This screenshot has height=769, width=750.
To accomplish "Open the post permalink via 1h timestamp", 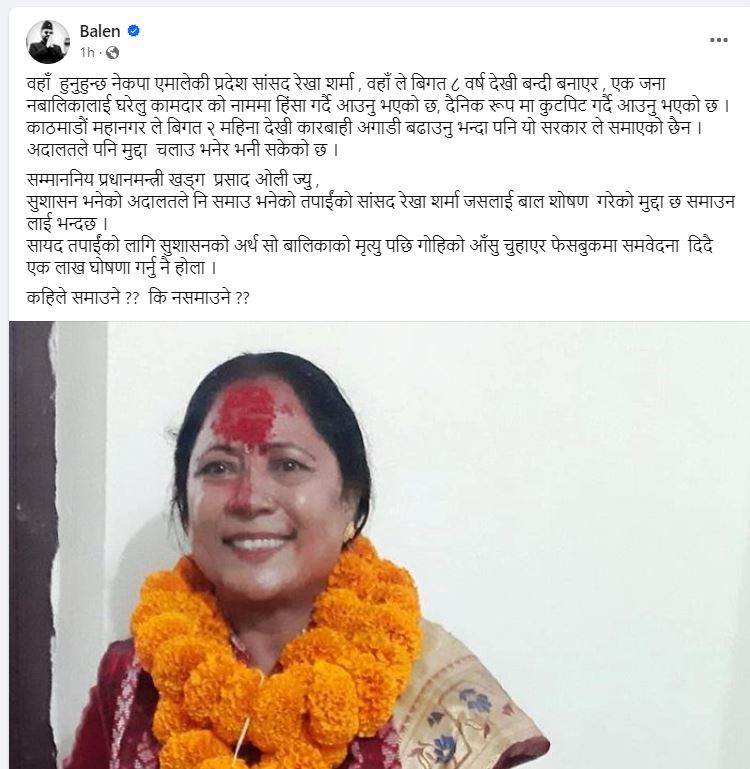I will [87, 52].
